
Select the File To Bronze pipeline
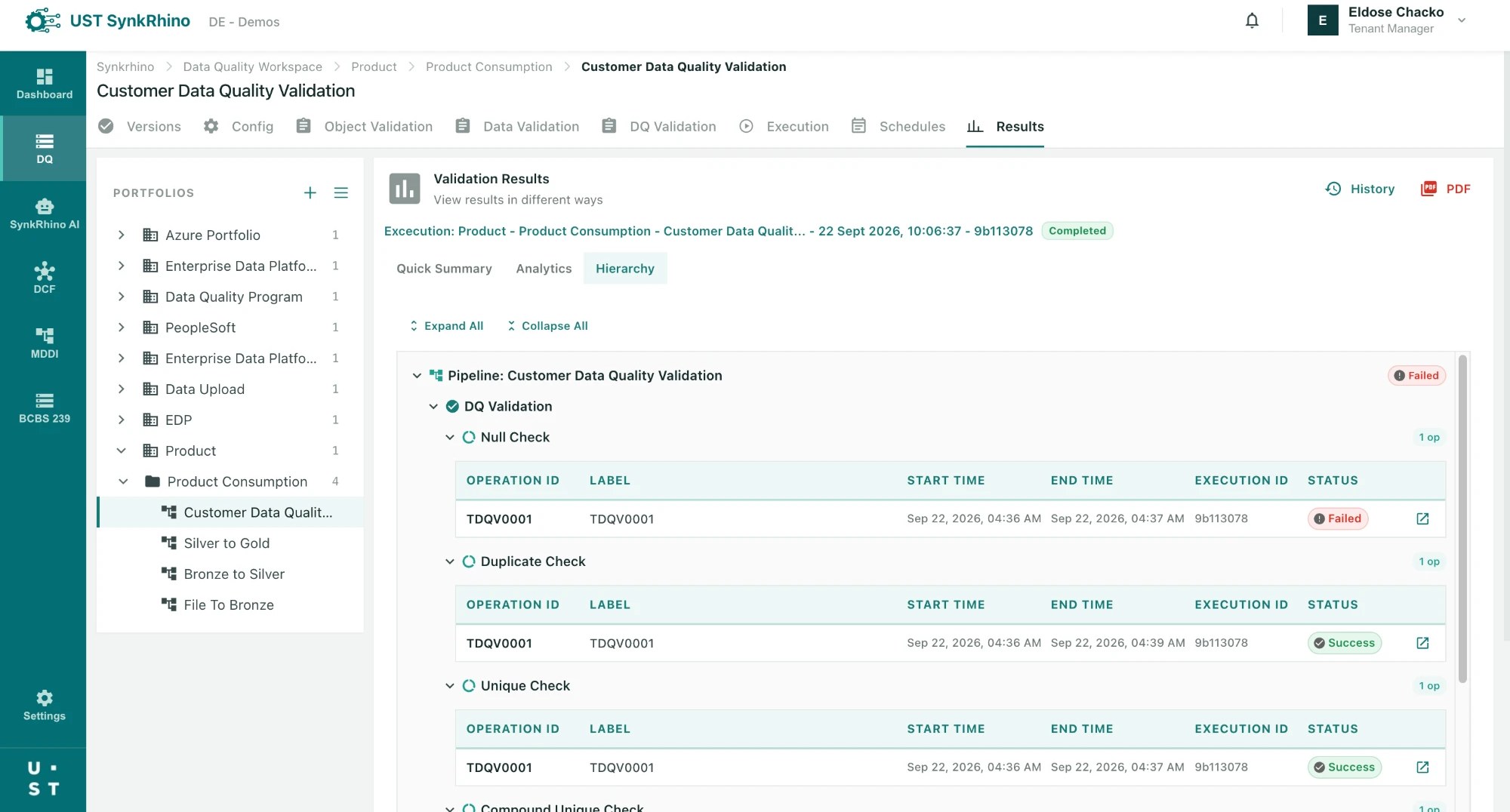coord(230,605)
